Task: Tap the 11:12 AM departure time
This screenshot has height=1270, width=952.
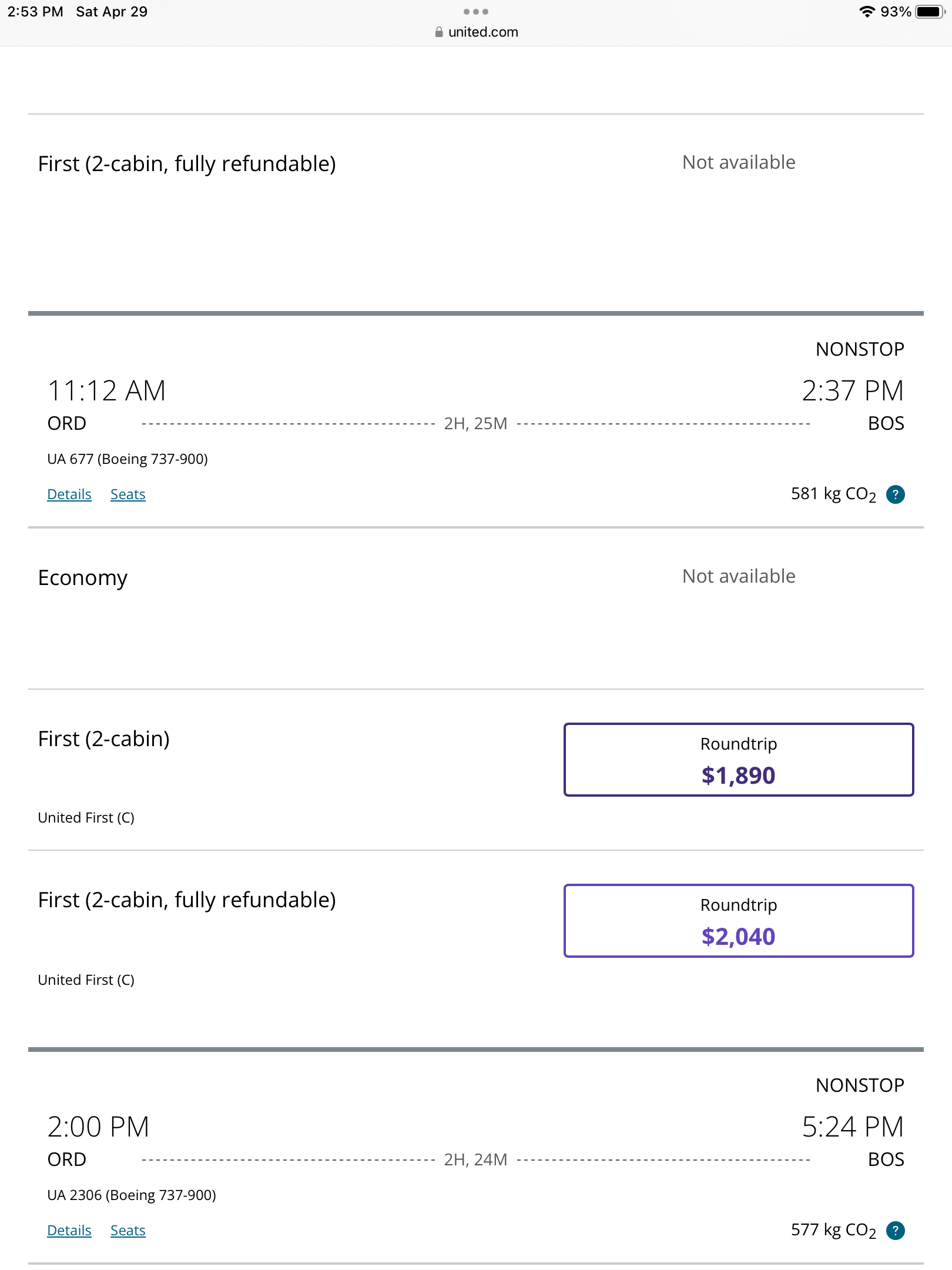Action: [x=106, y=391]
